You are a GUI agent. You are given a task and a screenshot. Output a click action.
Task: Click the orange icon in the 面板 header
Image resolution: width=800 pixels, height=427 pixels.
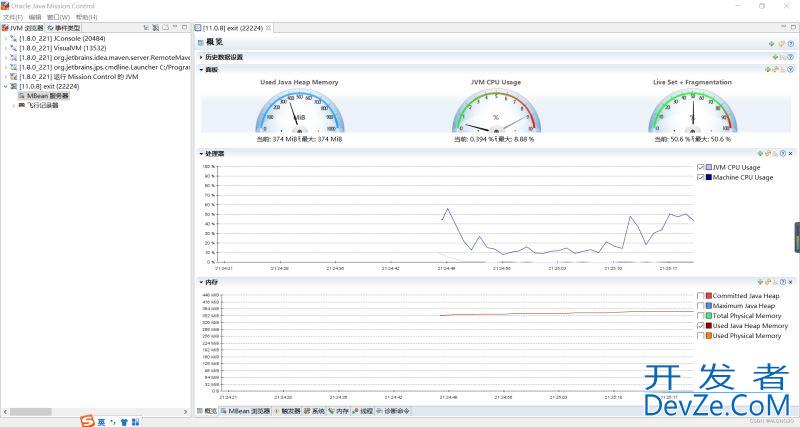pos(776,69)
